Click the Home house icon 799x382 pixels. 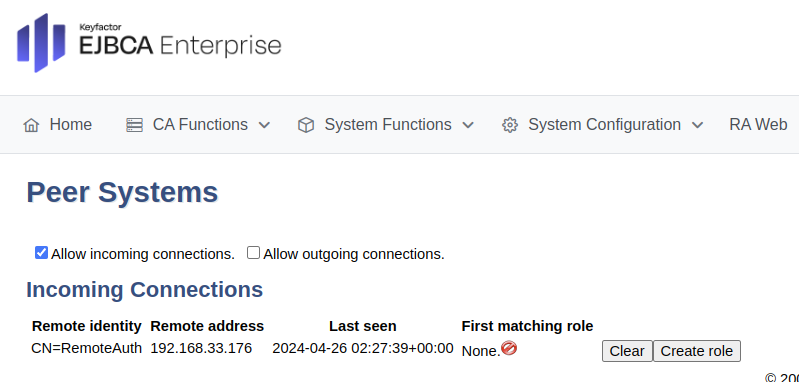point(31,125)
